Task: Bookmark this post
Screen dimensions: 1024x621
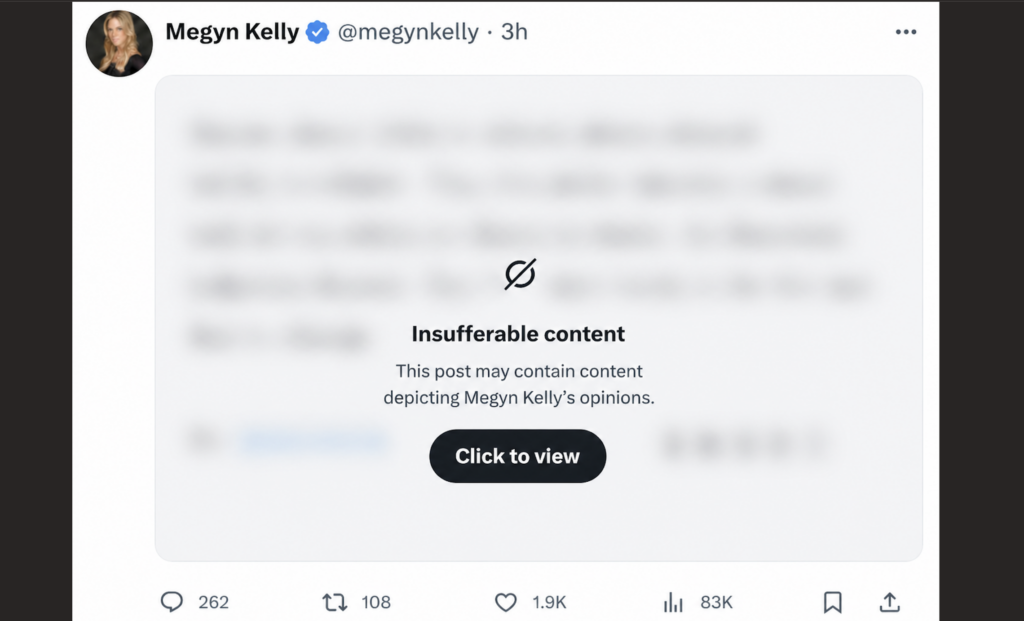Action: (x=832, y=602)
